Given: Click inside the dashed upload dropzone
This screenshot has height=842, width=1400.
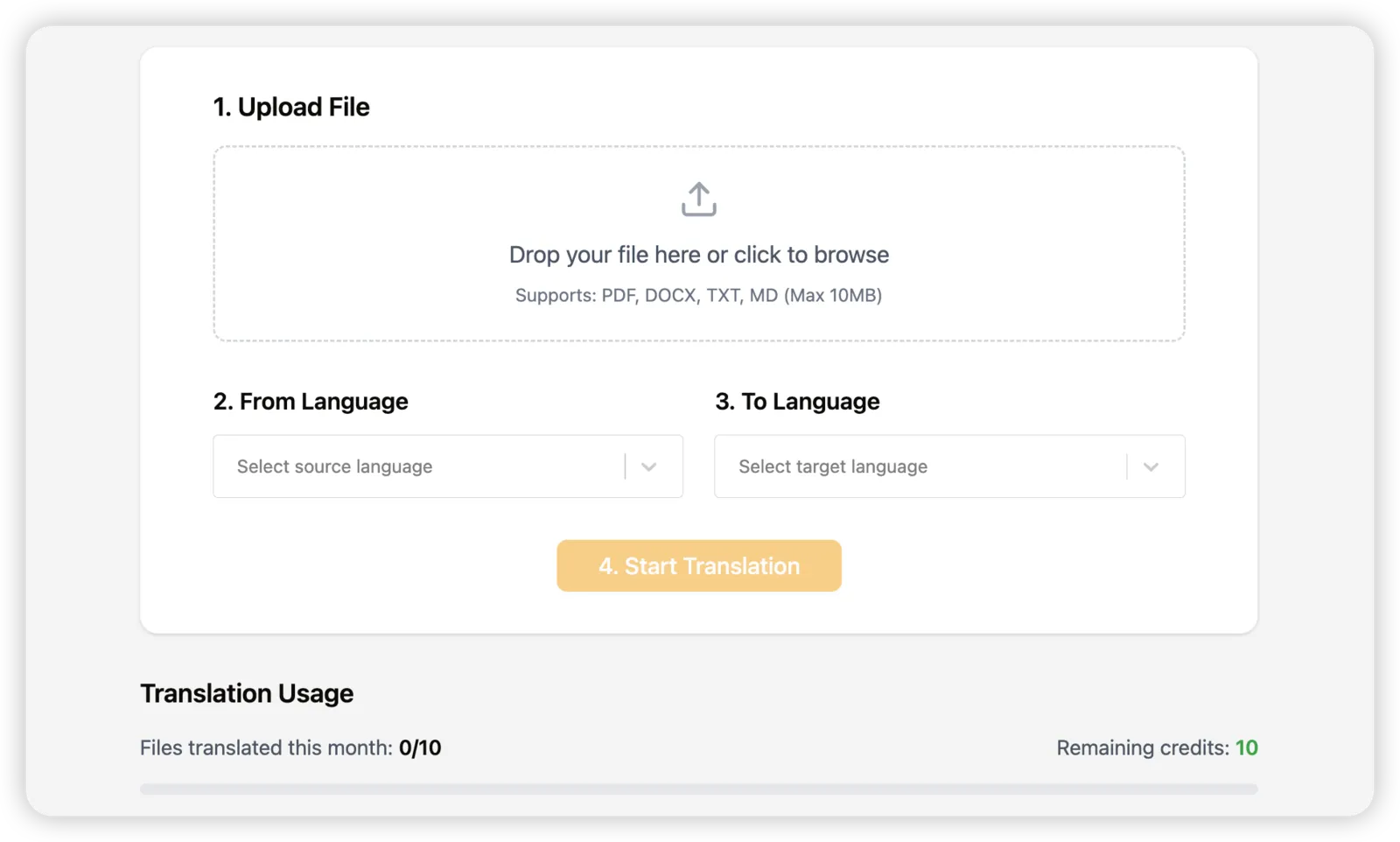Looking at the screenshot, I should click(699, 243).
